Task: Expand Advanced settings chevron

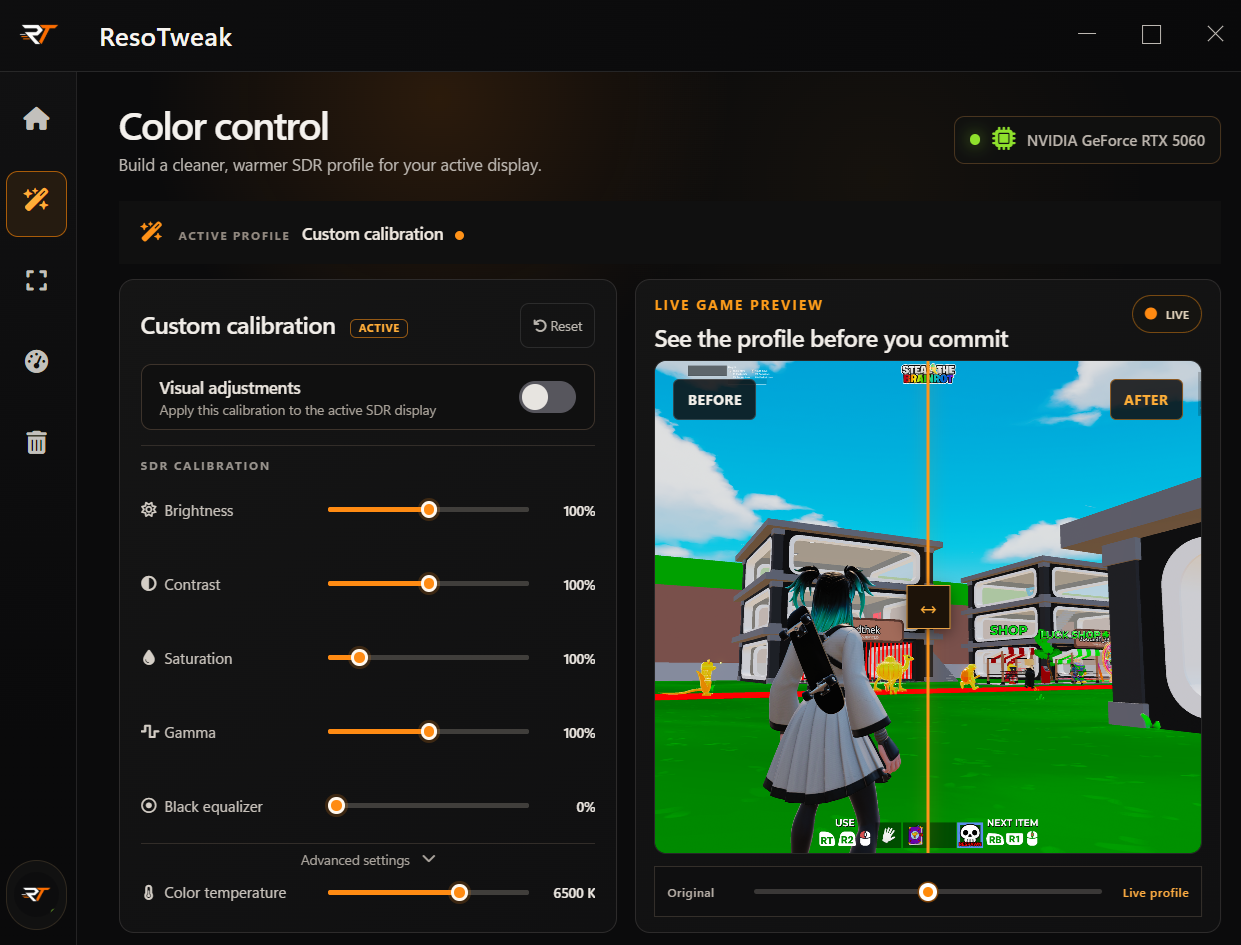Action: (x=429, y=859)
